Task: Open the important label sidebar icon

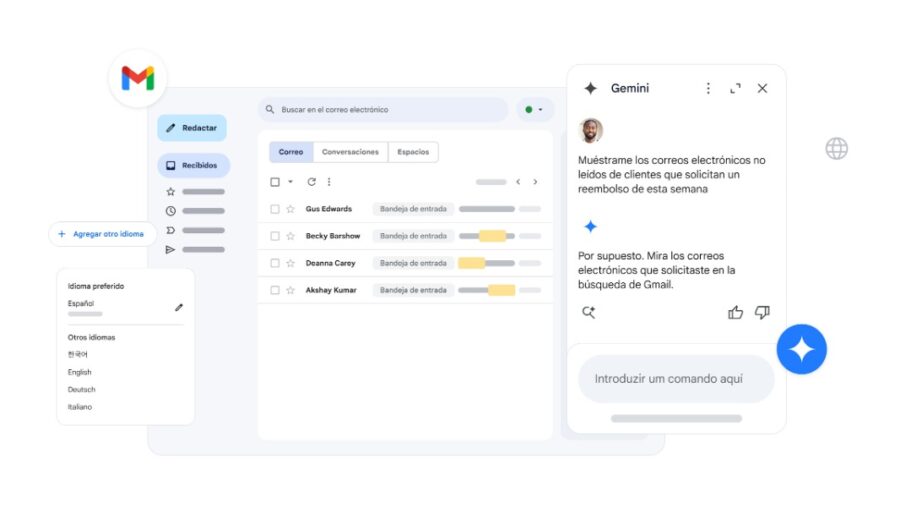Action: [170, 230]
